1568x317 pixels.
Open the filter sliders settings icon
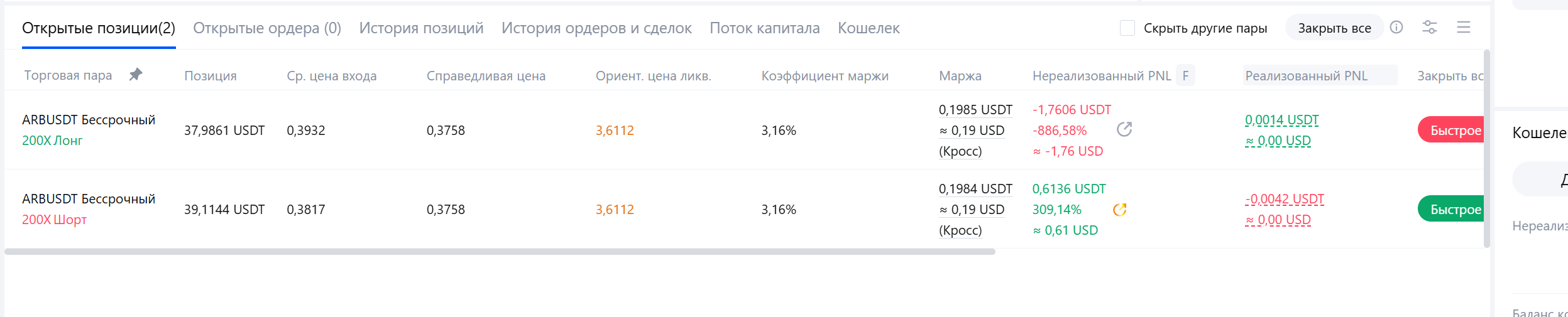(1430, 27)
